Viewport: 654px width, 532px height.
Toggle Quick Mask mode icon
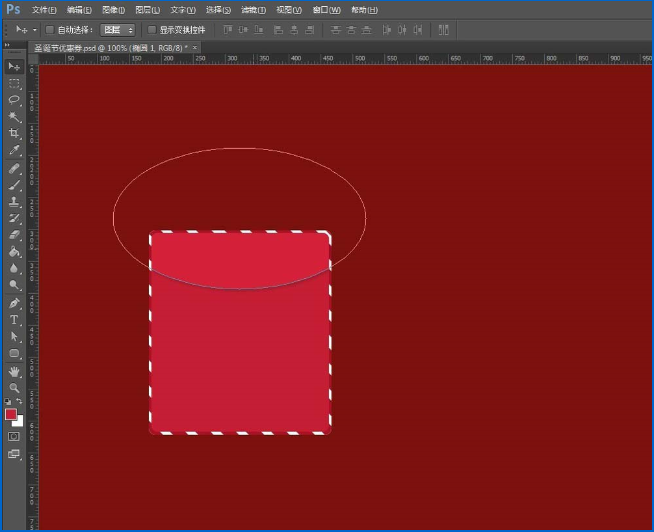tap(14, 436)
